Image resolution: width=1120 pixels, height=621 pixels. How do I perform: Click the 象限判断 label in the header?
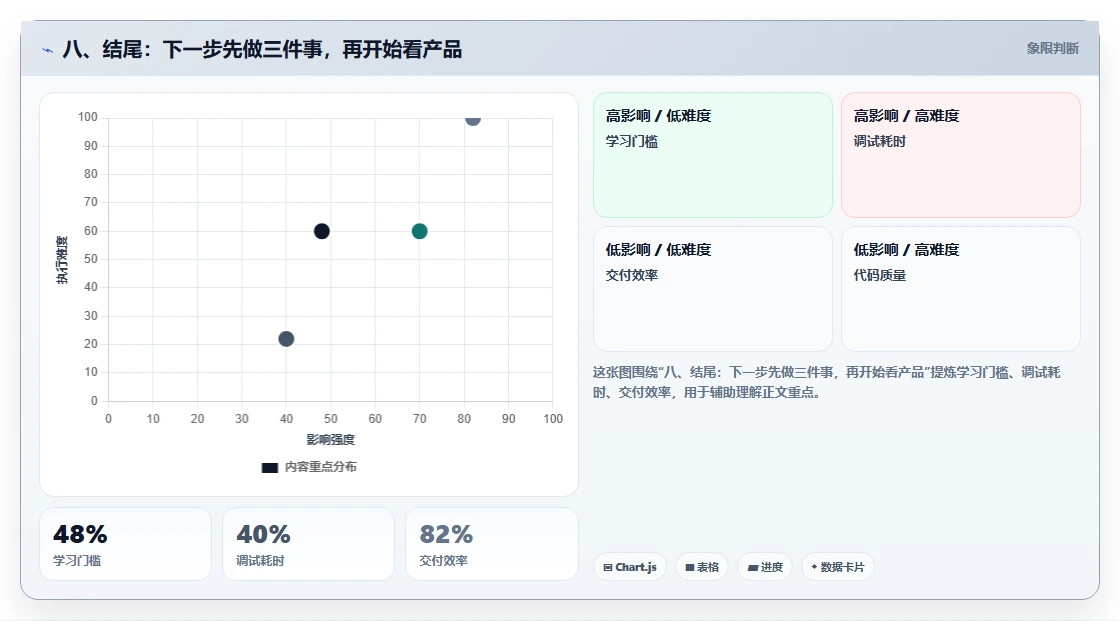click(1052, 49)
